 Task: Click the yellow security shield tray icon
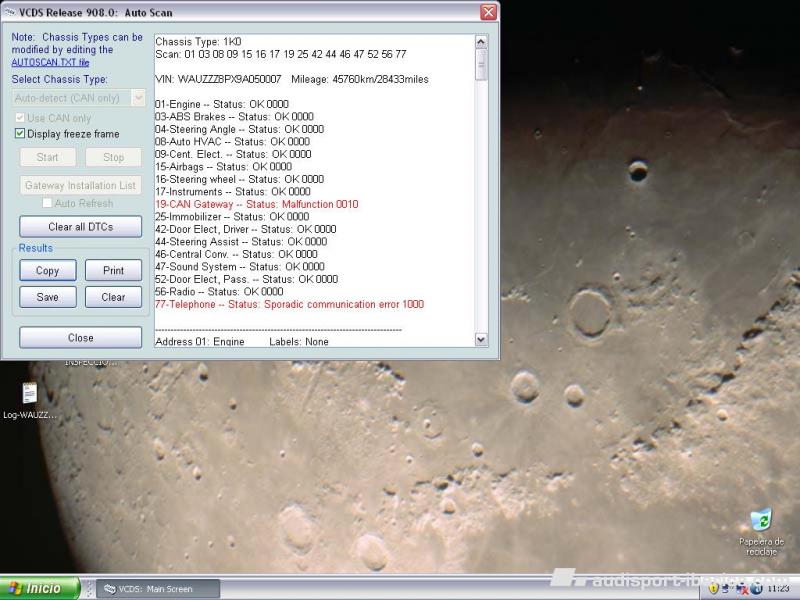[713, 588]
